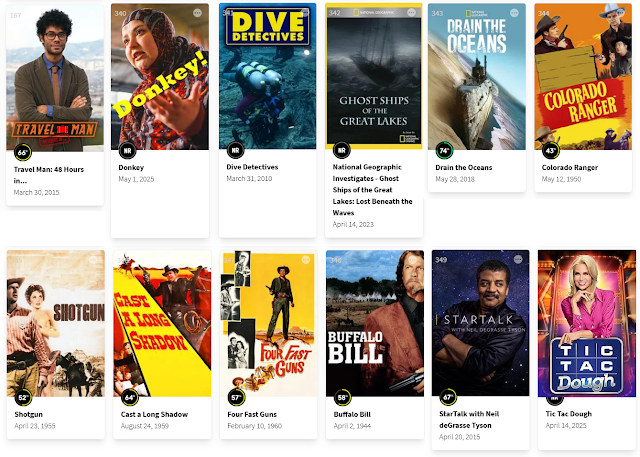
Task: Open the Dive Detectives poster image
Action: (268, 76)
